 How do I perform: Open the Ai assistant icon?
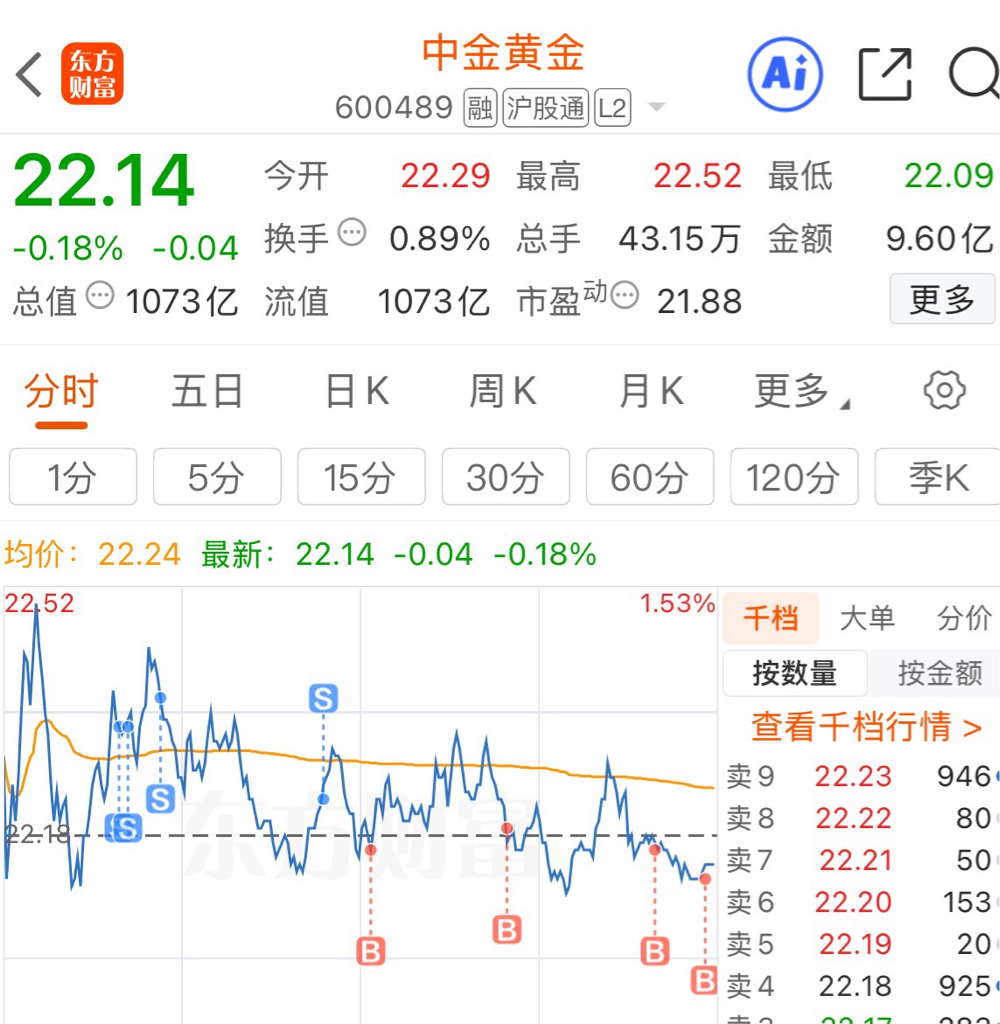point(784,74)
